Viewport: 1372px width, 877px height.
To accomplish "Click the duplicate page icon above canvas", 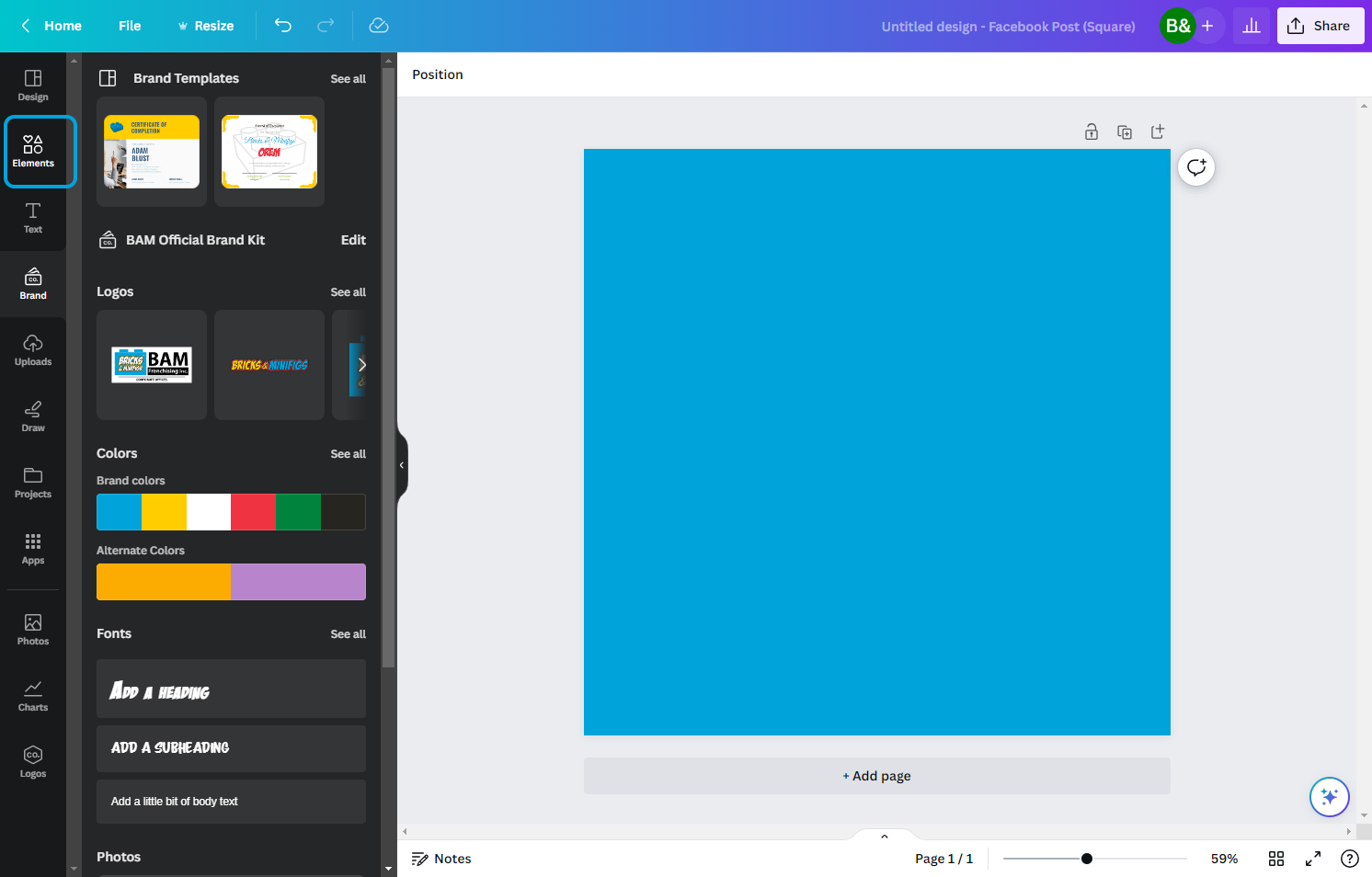I will [x=1125, y=131].
